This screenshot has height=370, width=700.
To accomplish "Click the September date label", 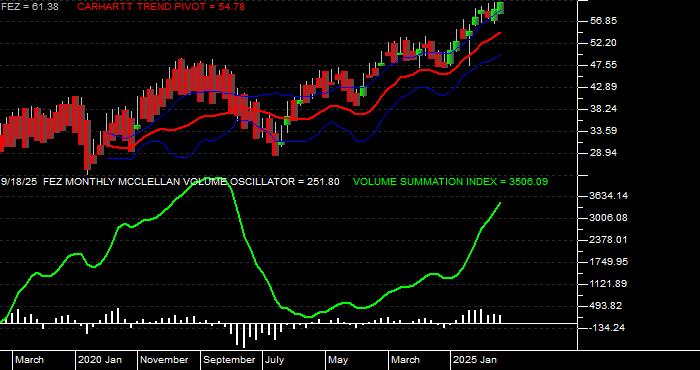I will [x=229, y=360].
